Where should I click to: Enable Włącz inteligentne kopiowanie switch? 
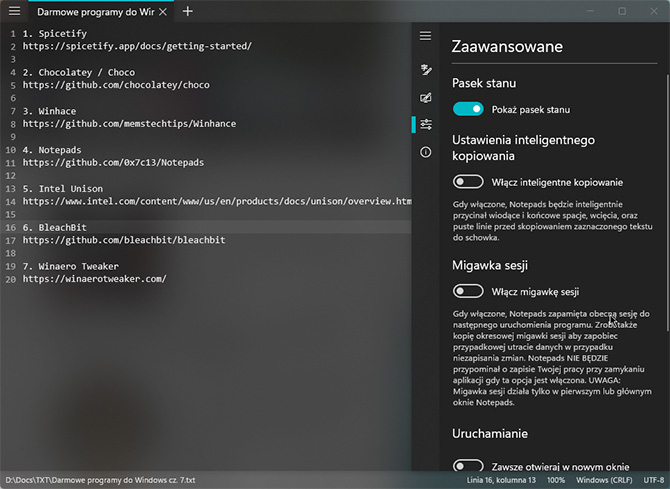pos(468,182)
